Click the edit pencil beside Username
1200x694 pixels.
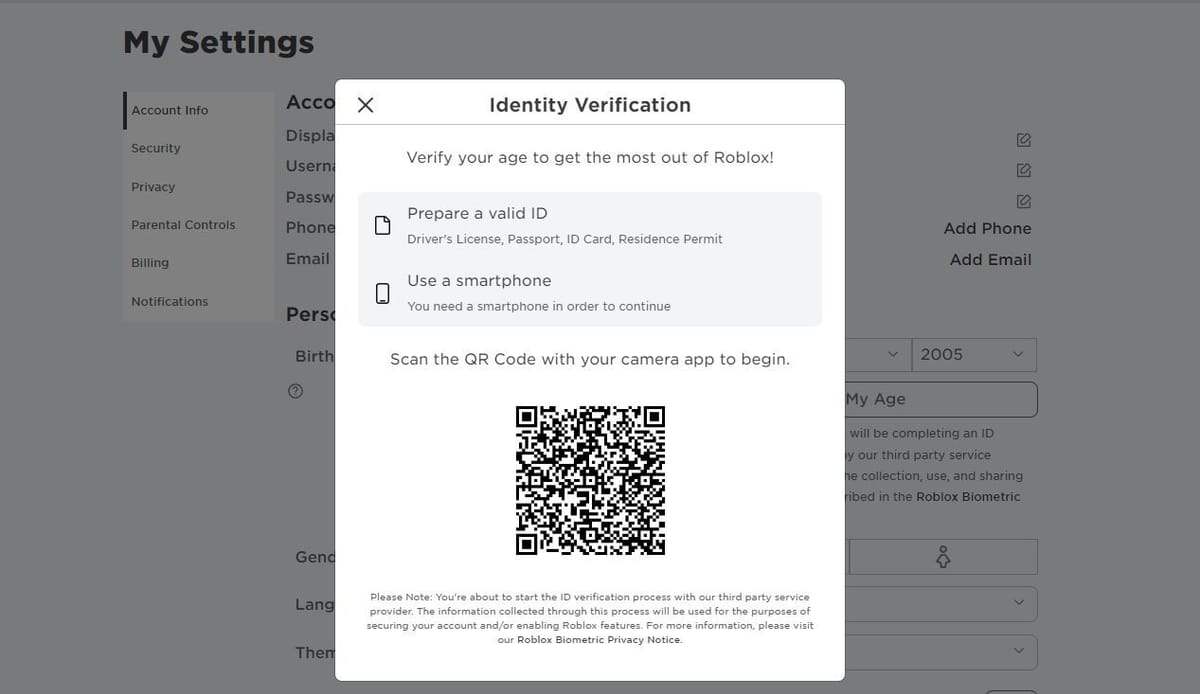click(1022, 170)
